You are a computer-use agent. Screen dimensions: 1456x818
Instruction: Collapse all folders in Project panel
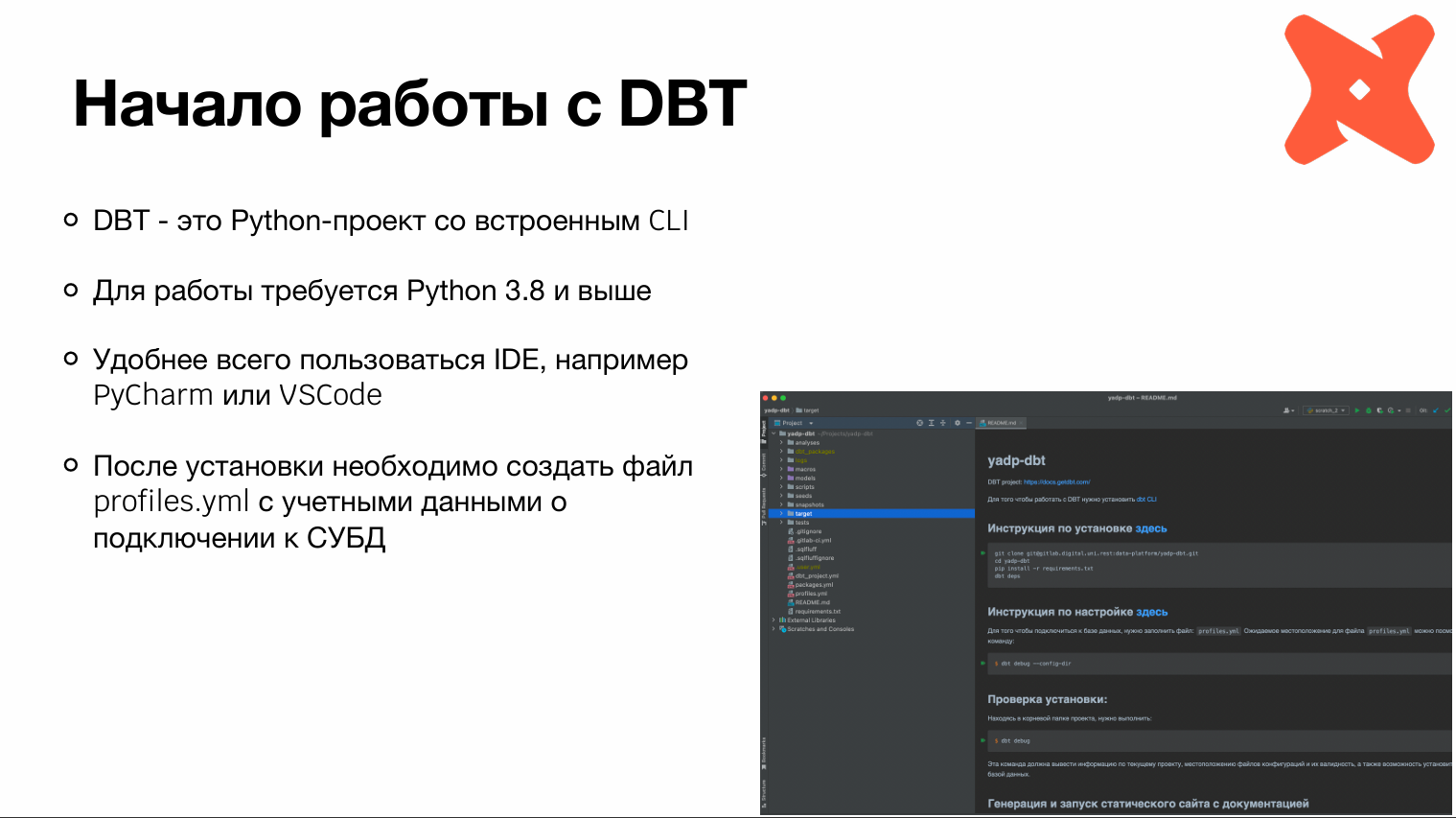(942, 423)
